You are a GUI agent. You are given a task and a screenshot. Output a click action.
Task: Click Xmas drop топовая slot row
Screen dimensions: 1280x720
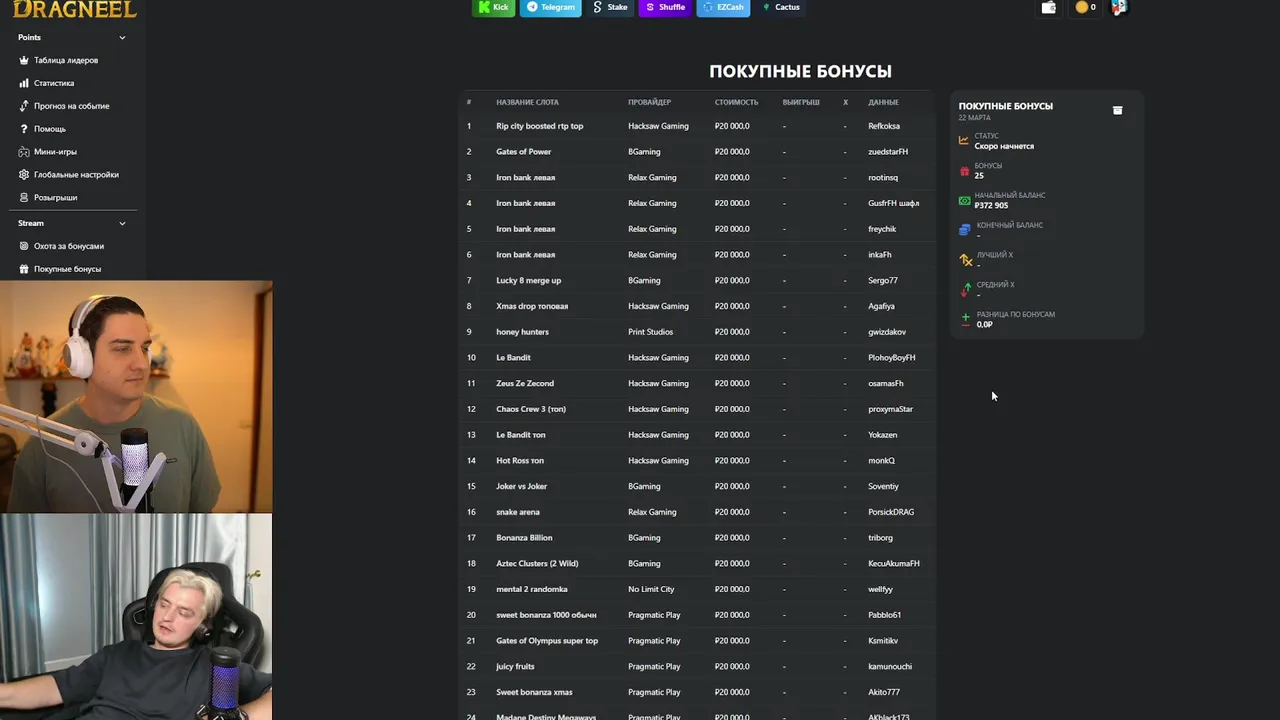(698, 306)
